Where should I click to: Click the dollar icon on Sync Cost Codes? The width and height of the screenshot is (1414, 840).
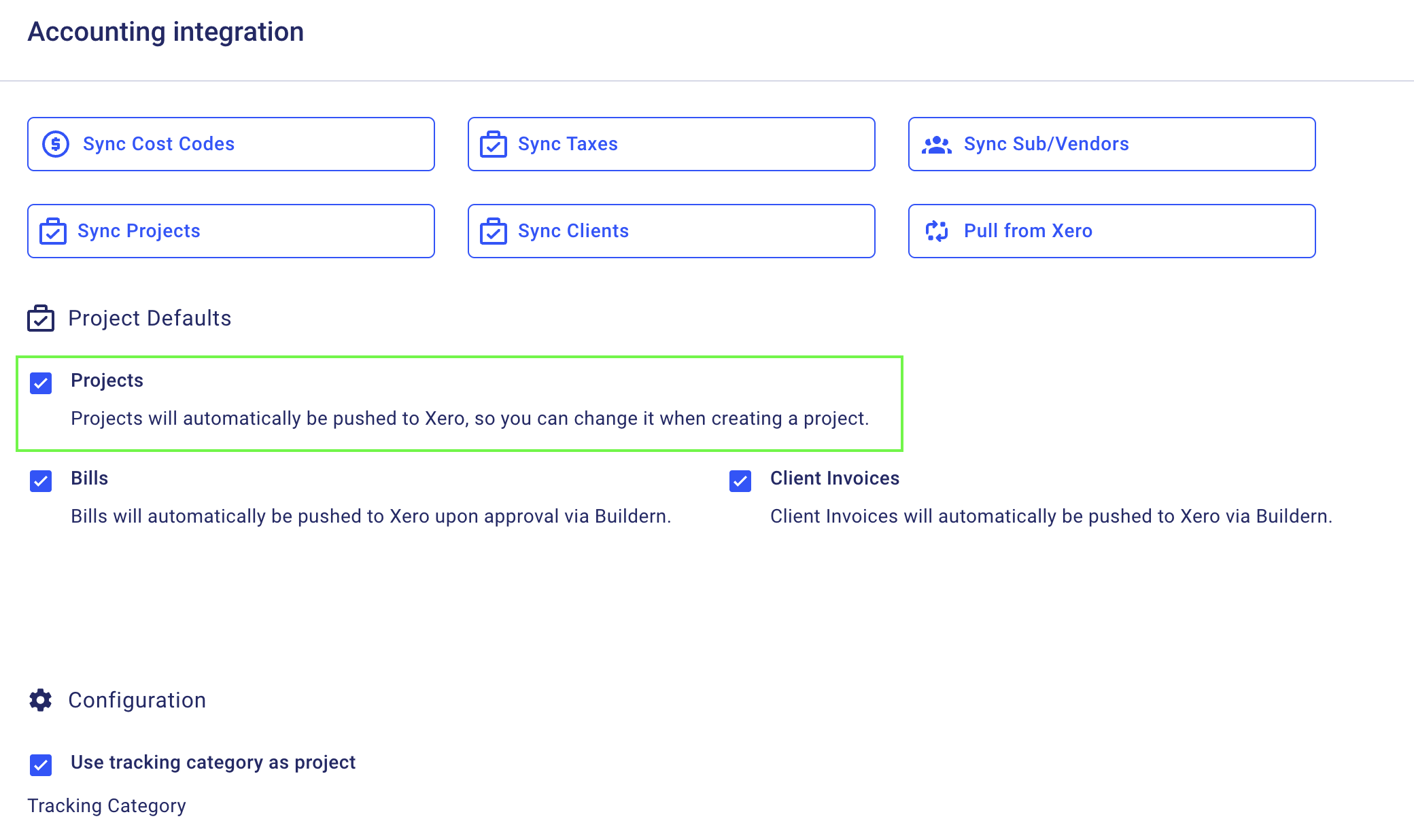56,144
